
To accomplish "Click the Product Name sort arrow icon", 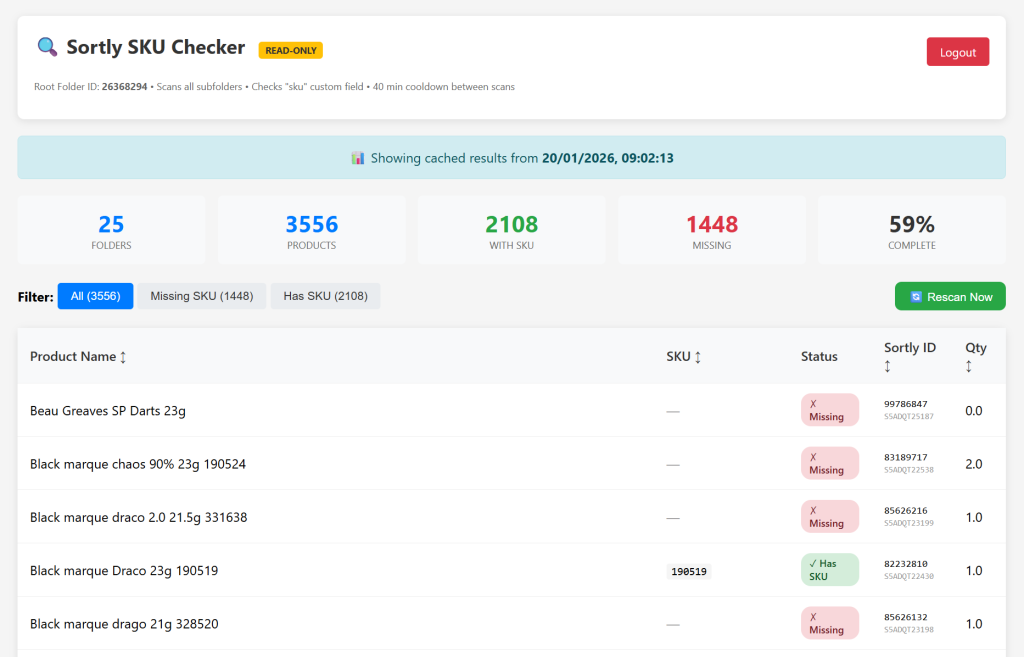I will [x=123, y=357].
